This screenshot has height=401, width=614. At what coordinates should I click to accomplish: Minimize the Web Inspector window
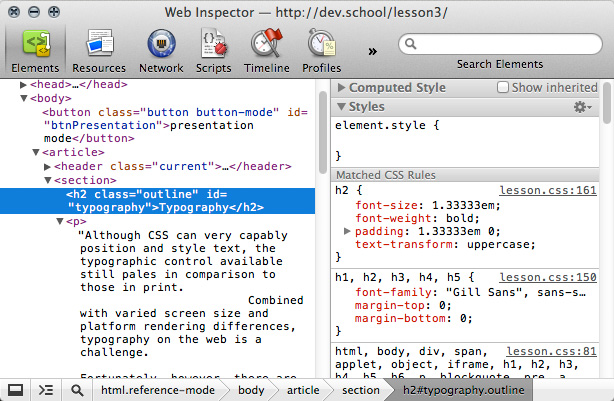(34, 12)
